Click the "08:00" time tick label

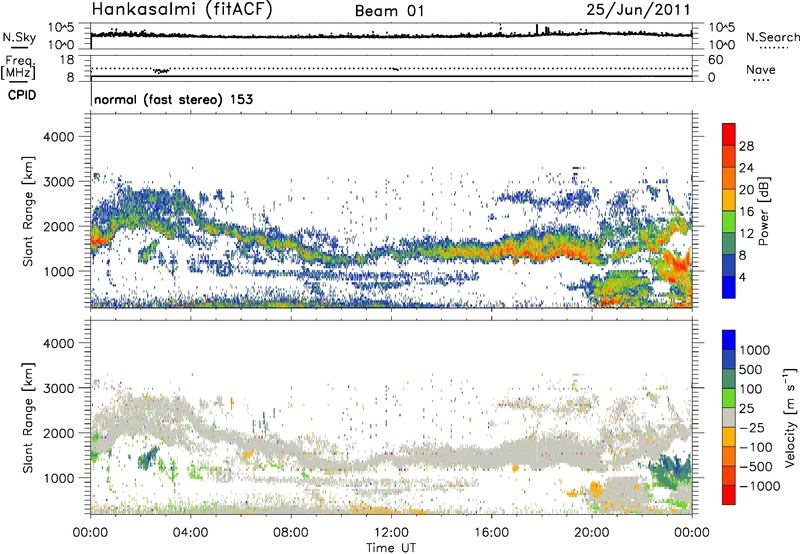[x=291, y=533]
